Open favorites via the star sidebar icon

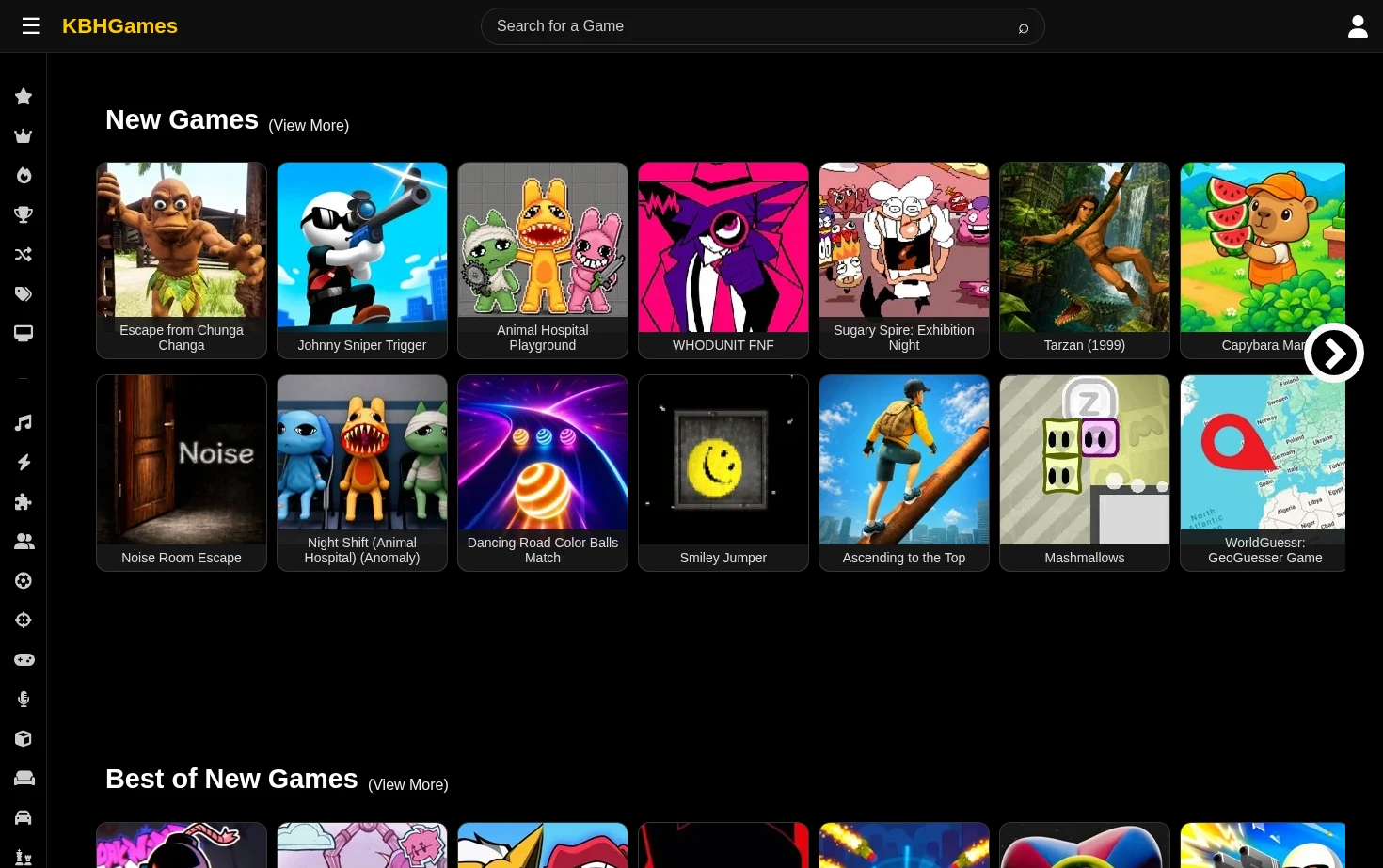tap(24, 97)
